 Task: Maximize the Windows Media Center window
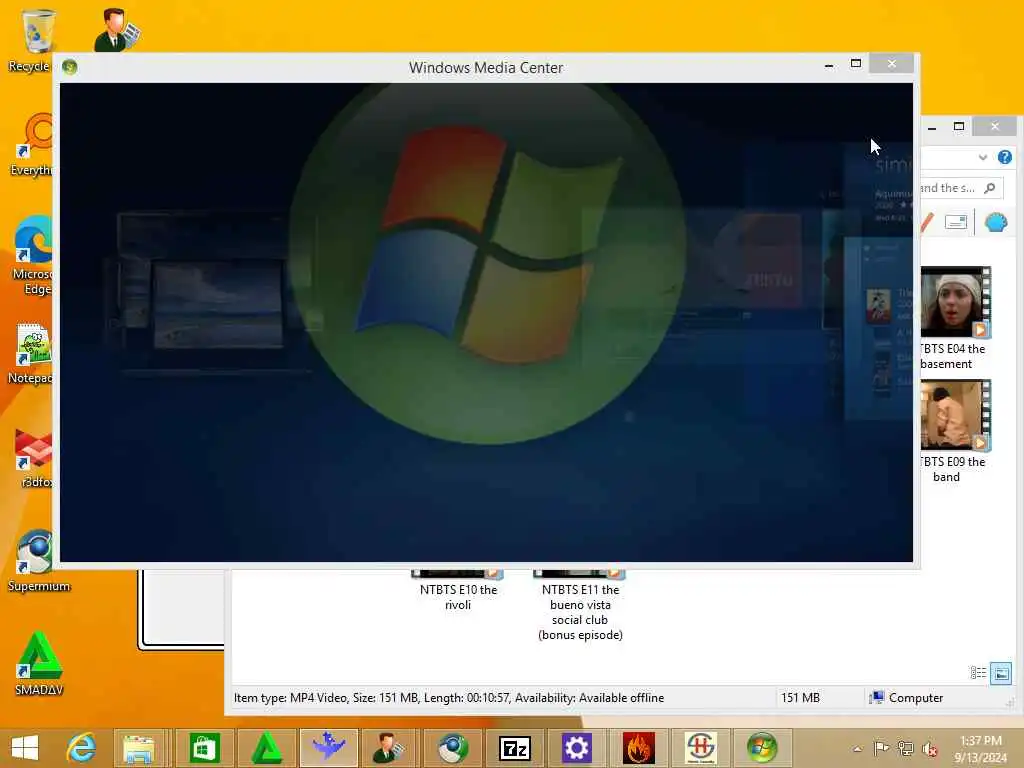click(856, 63)
